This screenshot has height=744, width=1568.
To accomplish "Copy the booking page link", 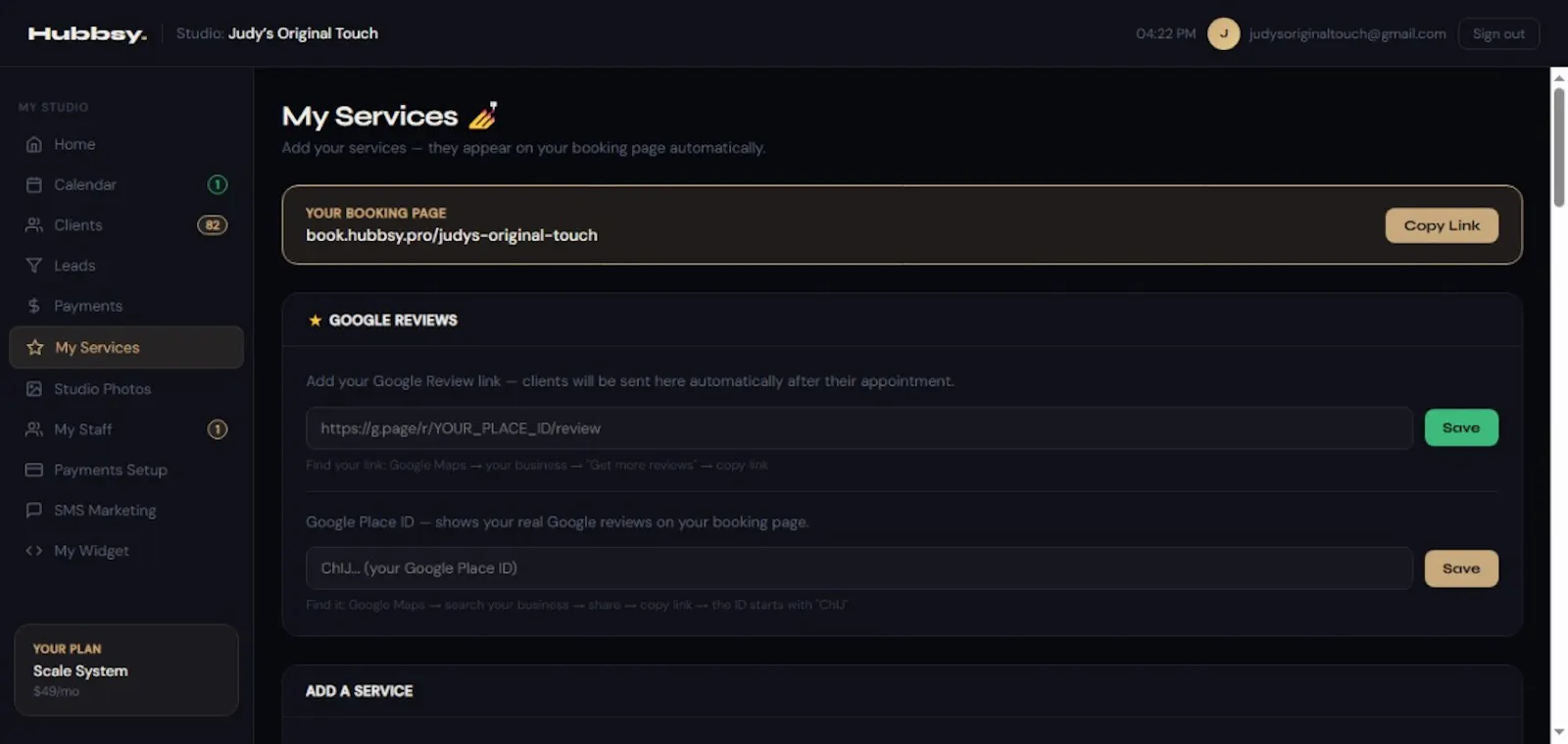I will [1442, 225].
